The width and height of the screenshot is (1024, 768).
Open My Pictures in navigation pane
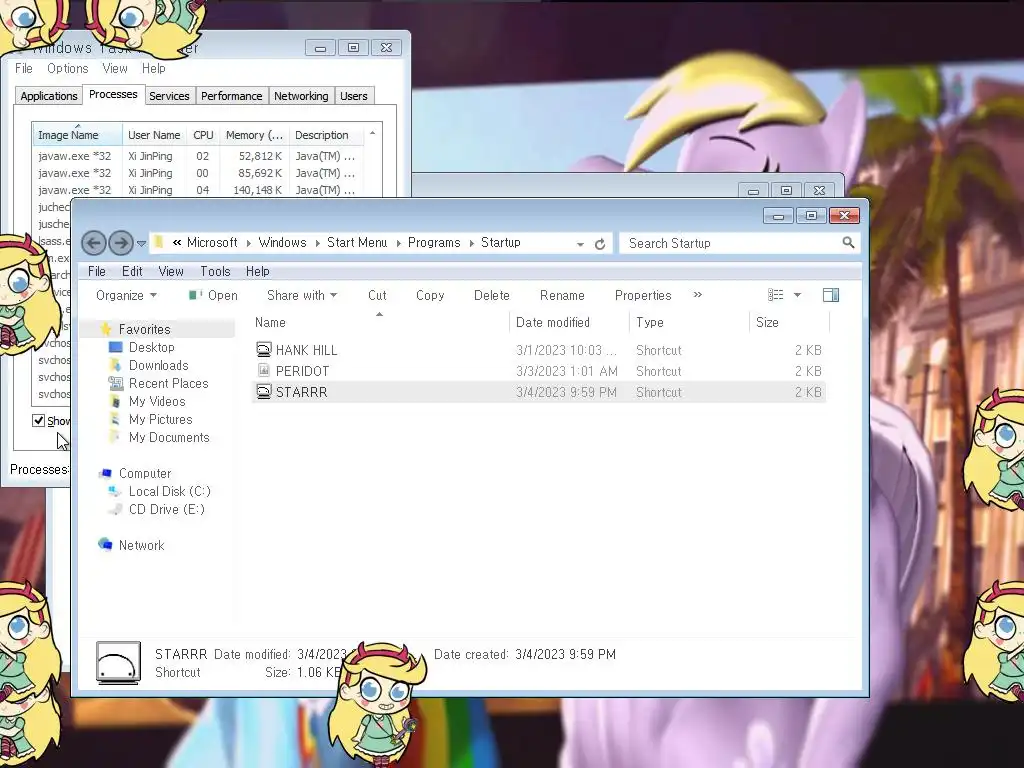coord(161,419)
